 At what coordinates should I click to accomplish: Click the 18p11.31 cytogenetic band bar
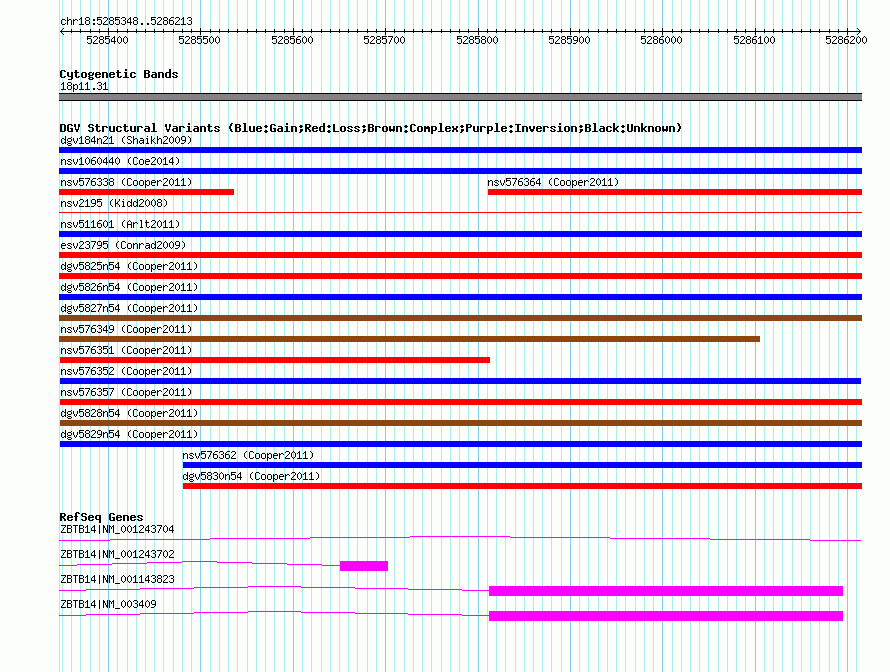tap(460, 97)
